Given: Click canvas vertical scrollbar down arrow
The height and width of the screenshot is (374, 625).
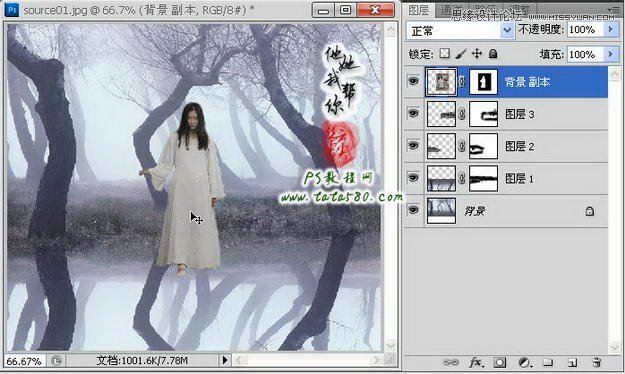Looking at the screenshot, I should pos(391,345).
